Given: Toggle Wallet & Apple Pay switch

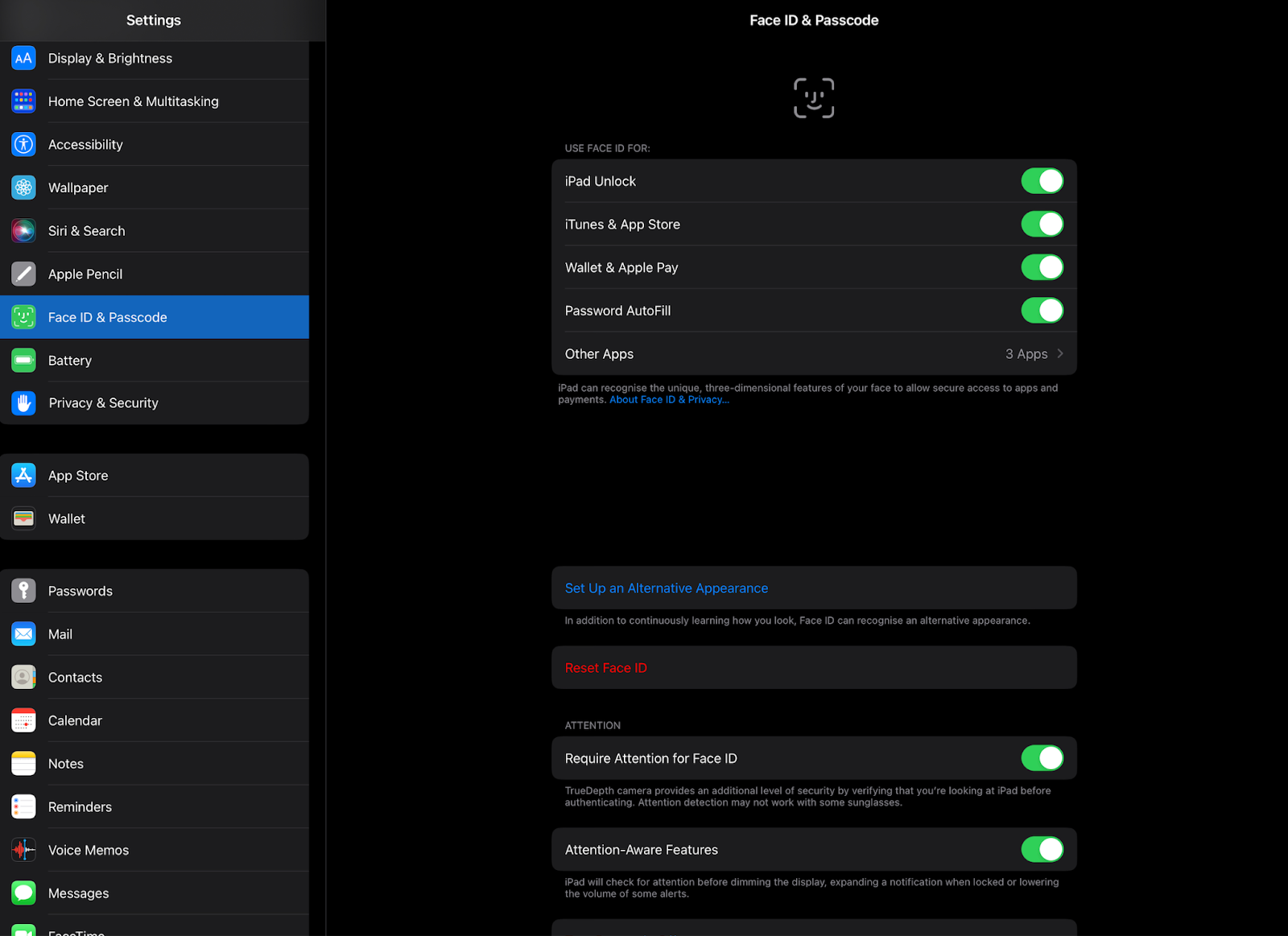Looking at the screenshot, I should [1042, 267].
